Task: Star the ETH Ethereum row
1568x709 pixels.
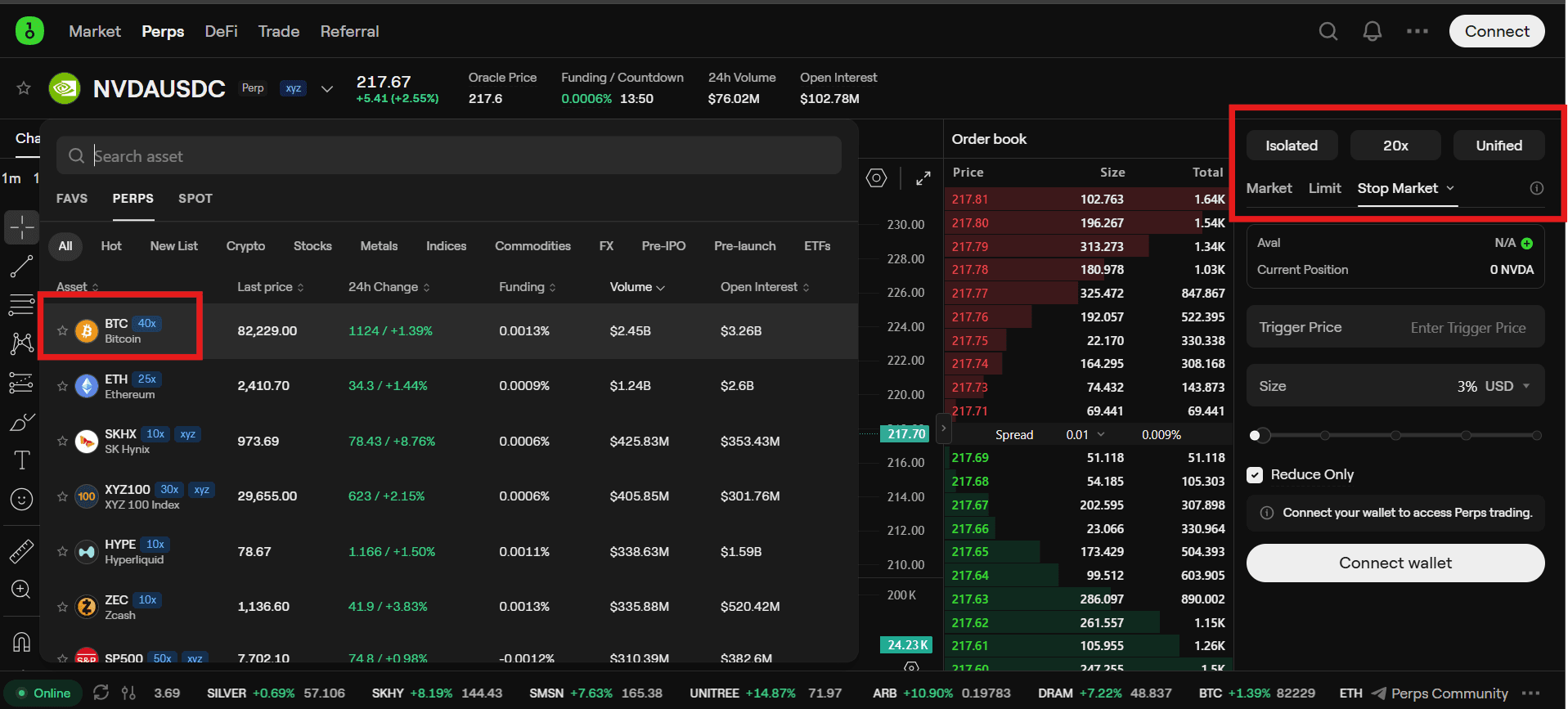Action: [62, 386]
